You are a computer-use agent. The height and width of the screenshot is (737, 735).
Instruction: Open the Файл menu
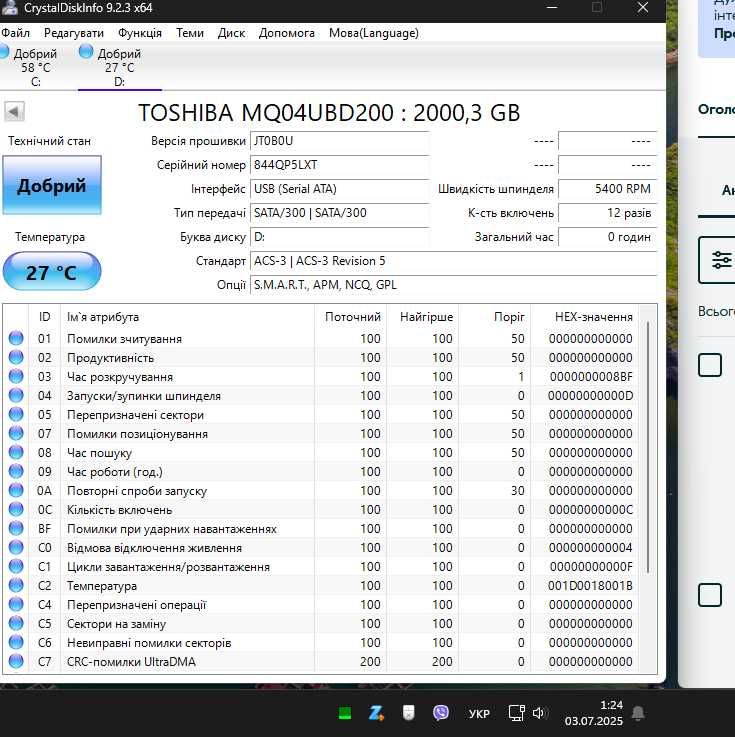tap(16, 33)
